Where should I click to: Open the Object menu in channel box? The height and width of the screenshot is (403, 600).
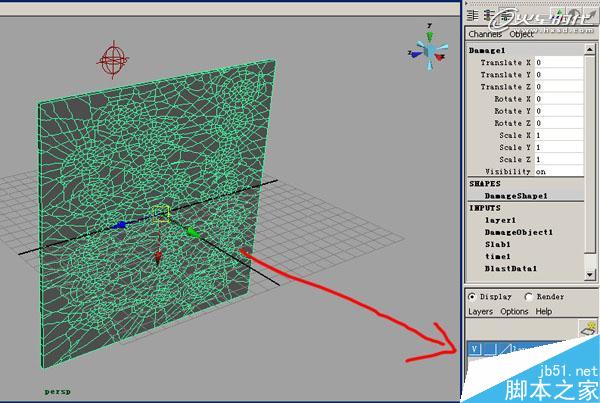(x=521, y=34)
